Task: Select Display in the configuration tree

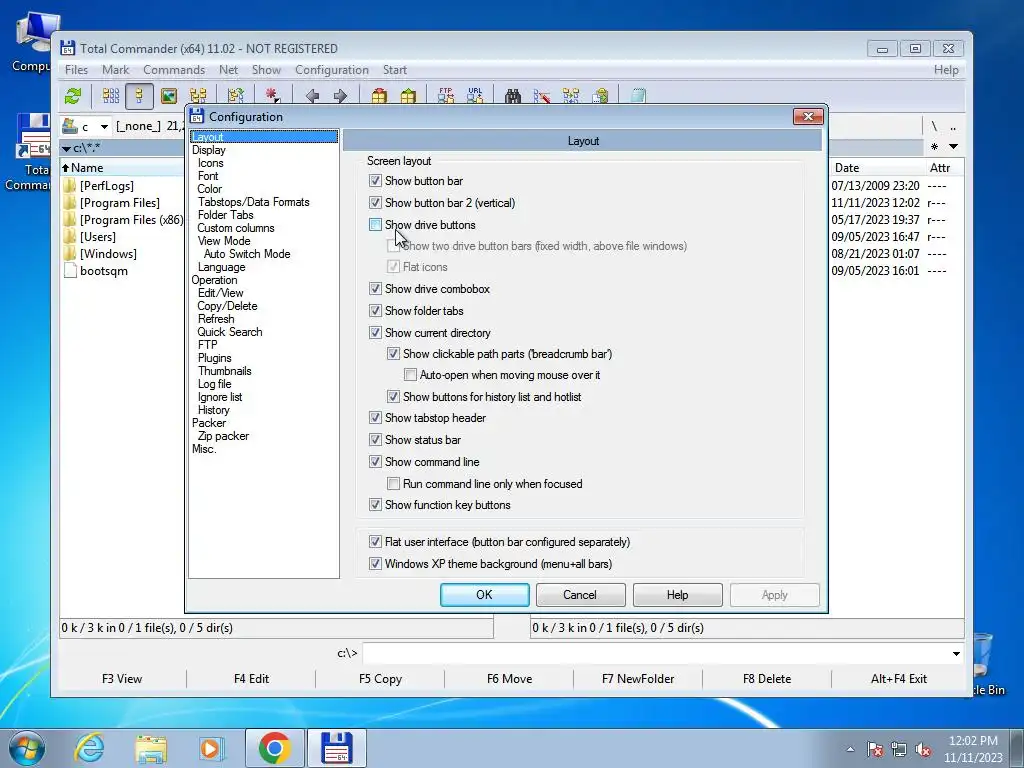Action: tap(208, 150)
